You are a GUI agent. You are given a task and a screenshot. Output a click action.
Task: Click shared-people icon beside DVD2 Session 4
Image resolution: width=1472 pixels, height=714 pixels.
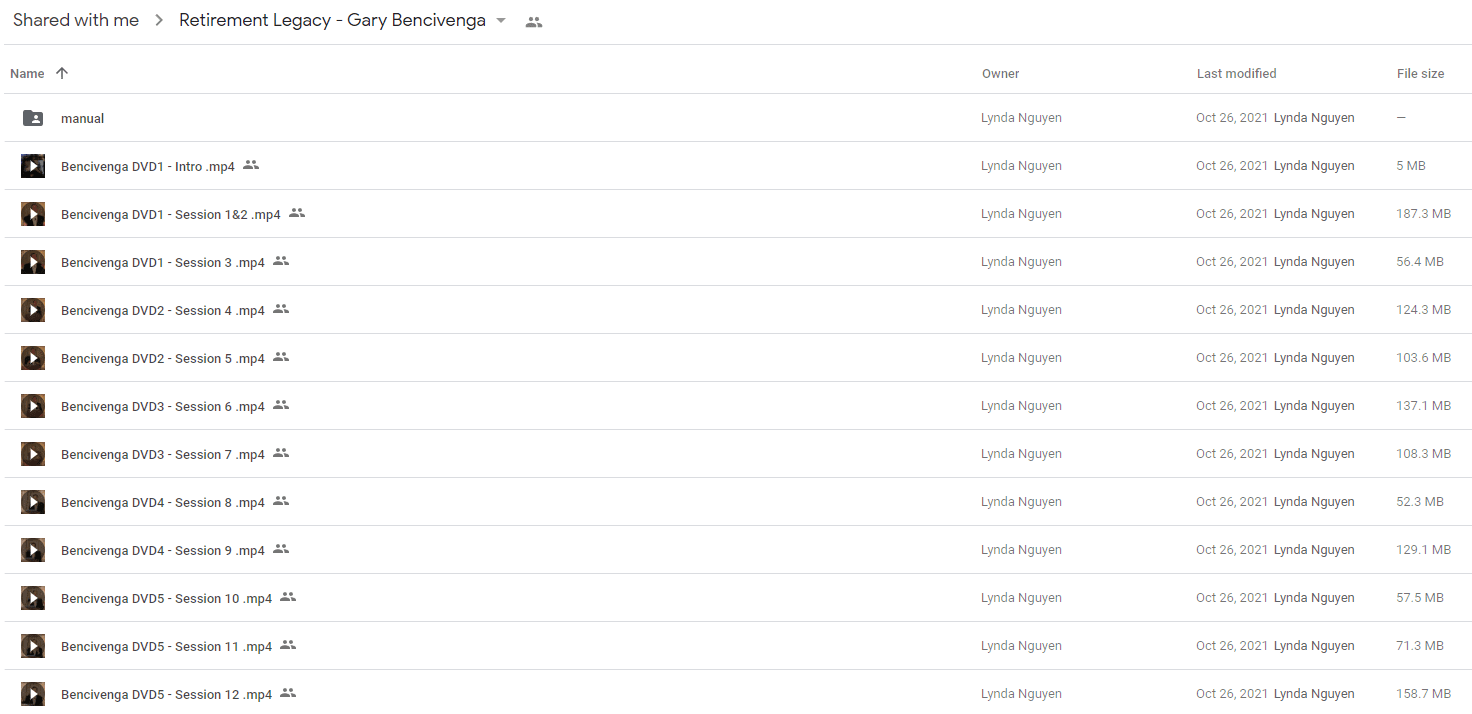(x=281, y=309)
